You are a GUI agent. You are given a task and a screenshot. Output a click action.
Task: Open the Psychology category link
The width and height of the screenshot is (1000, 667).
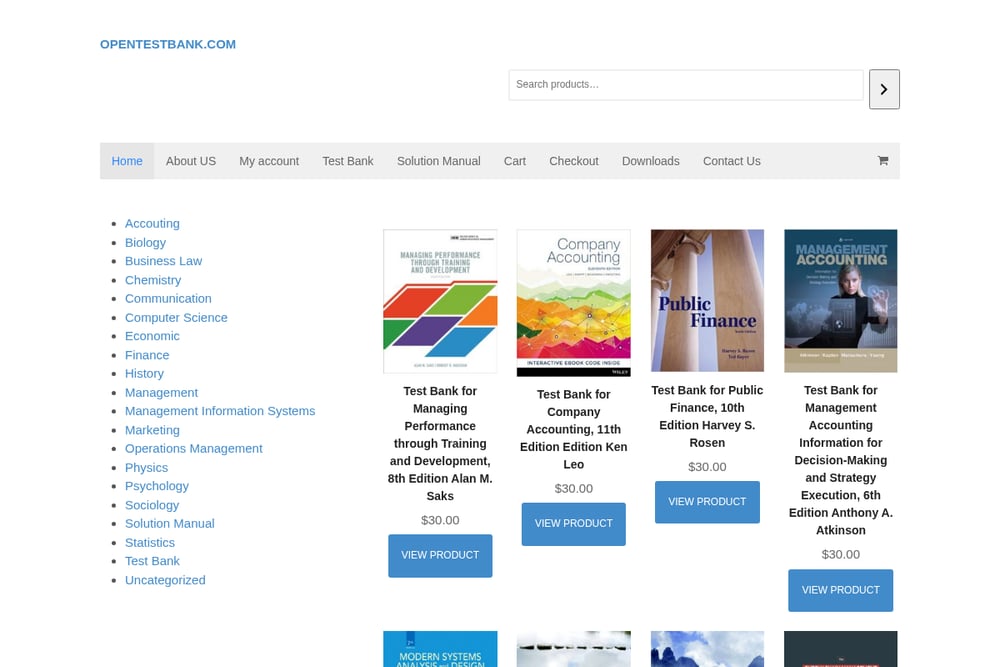(x=157, y=486)
